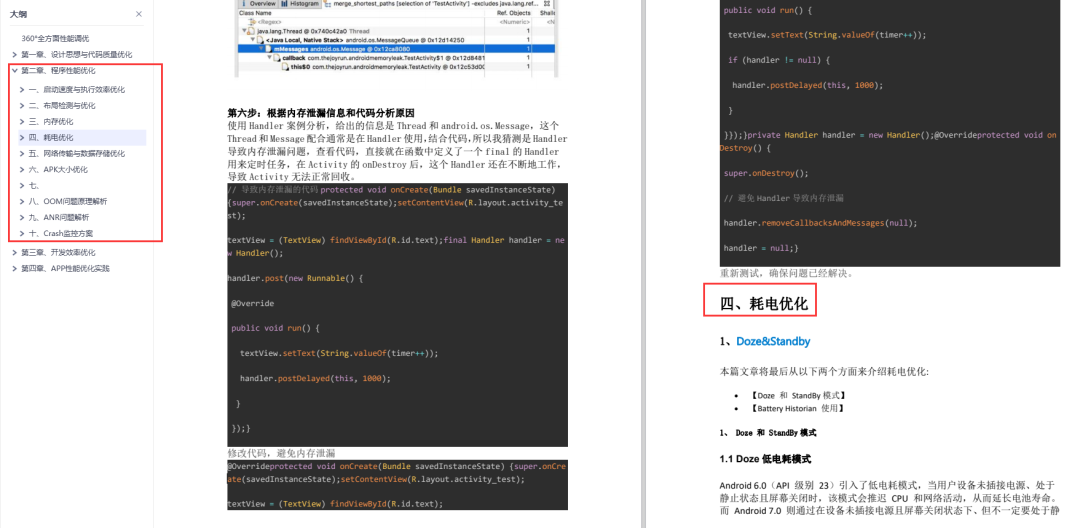Go to 第四章、APP性能优化实践 entry
Viewport: 1080px width, 528px height.
65,268
